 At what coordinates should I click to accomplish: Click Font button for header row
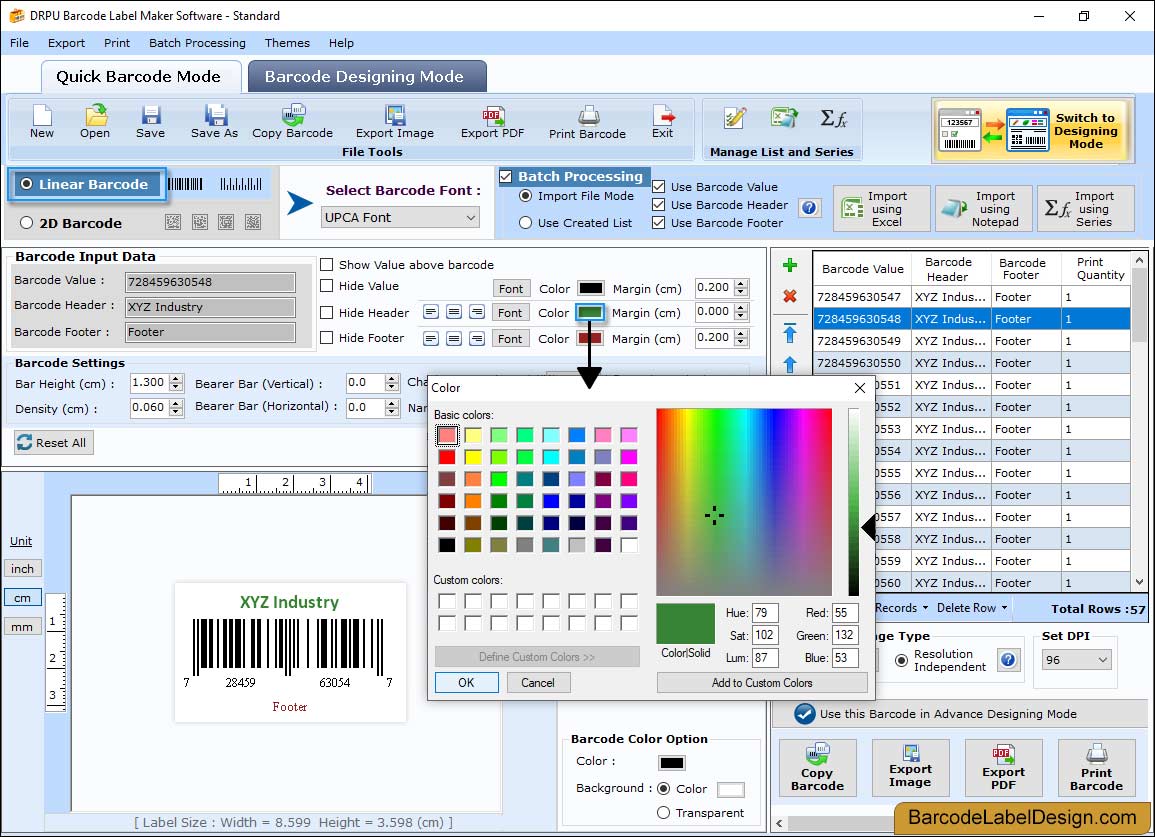510,312
